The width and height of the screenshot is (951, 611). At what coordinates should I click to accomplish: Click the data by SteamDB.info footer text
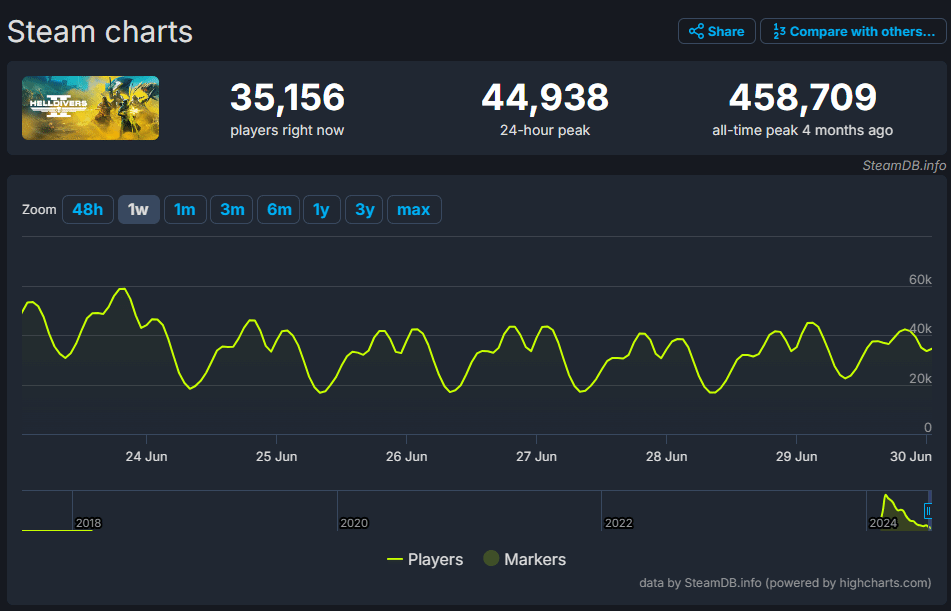[x=785, y=582]
